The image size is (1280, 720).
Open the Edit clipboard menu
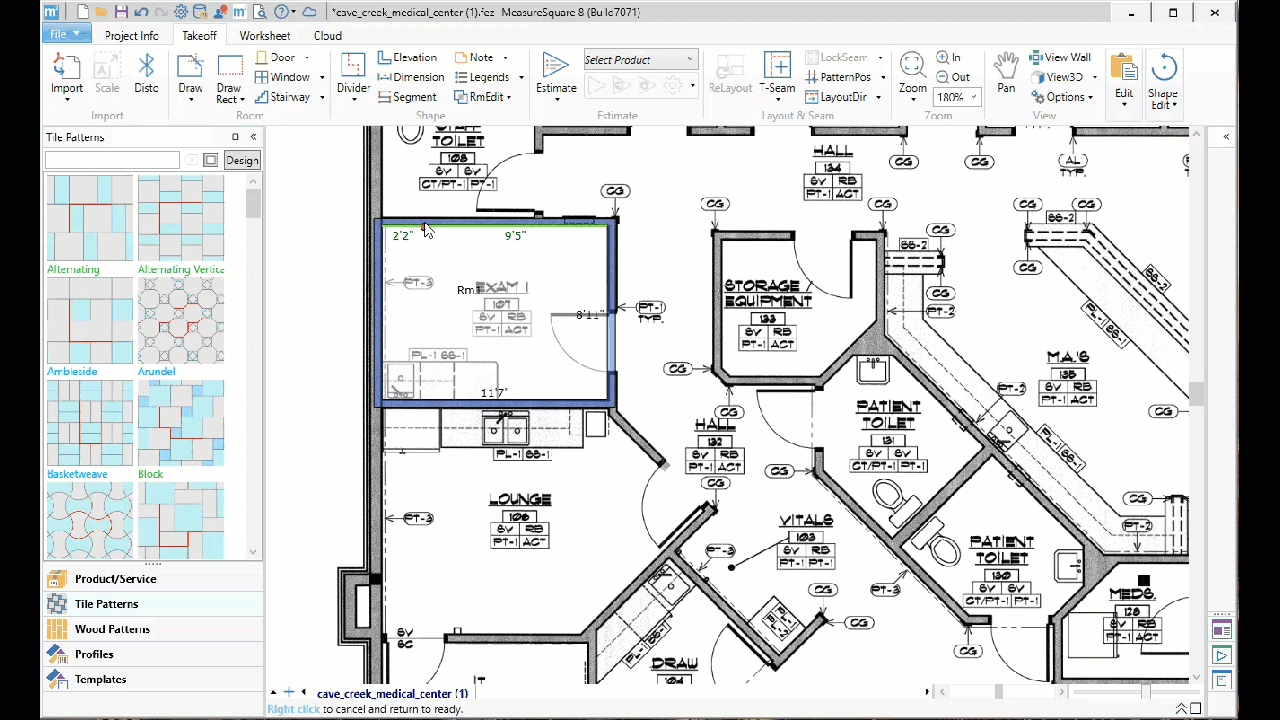(x=1124, y=78)
